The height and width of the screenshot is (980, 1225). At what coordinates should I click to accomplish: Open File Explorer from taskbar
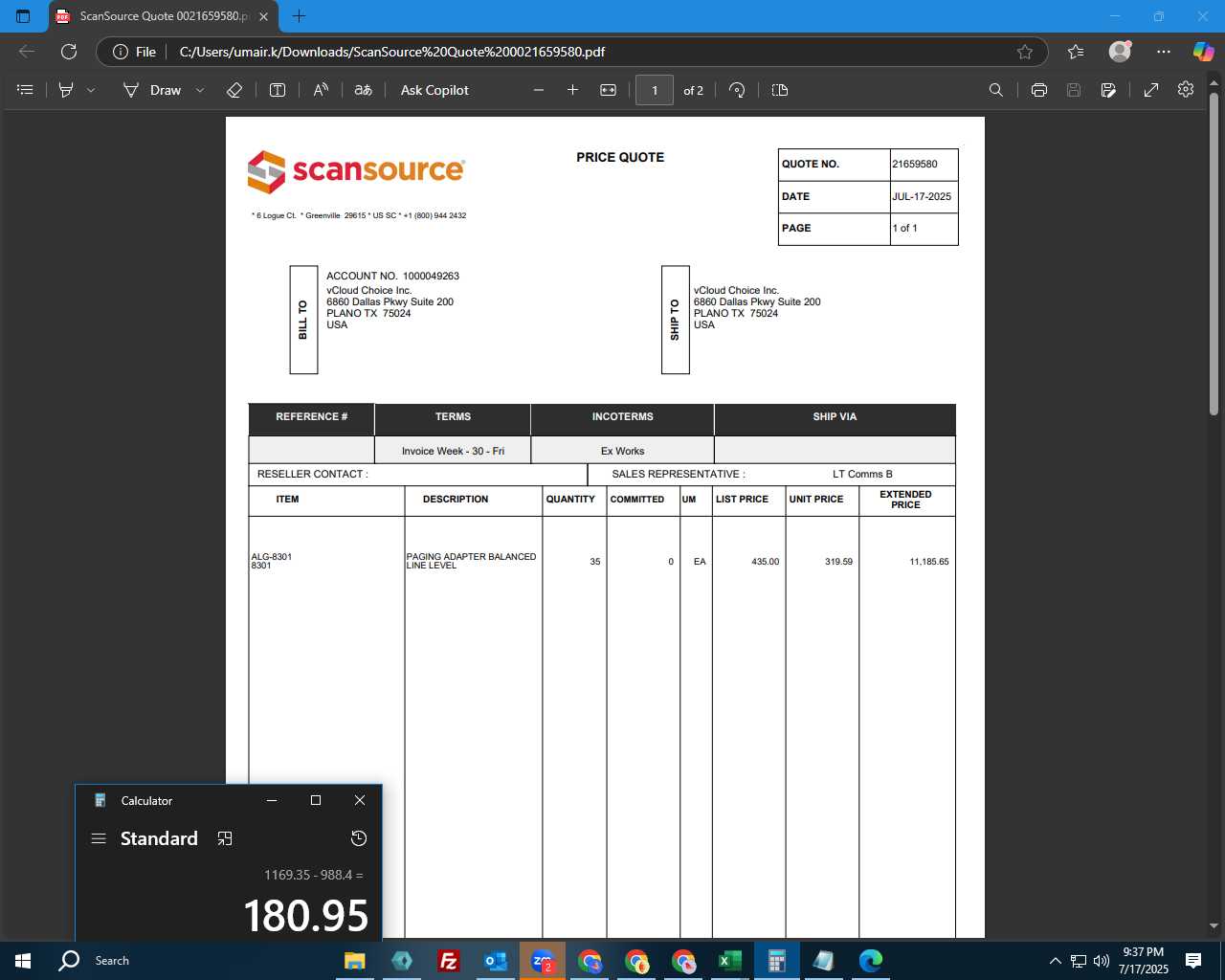(x=355, y=961)
